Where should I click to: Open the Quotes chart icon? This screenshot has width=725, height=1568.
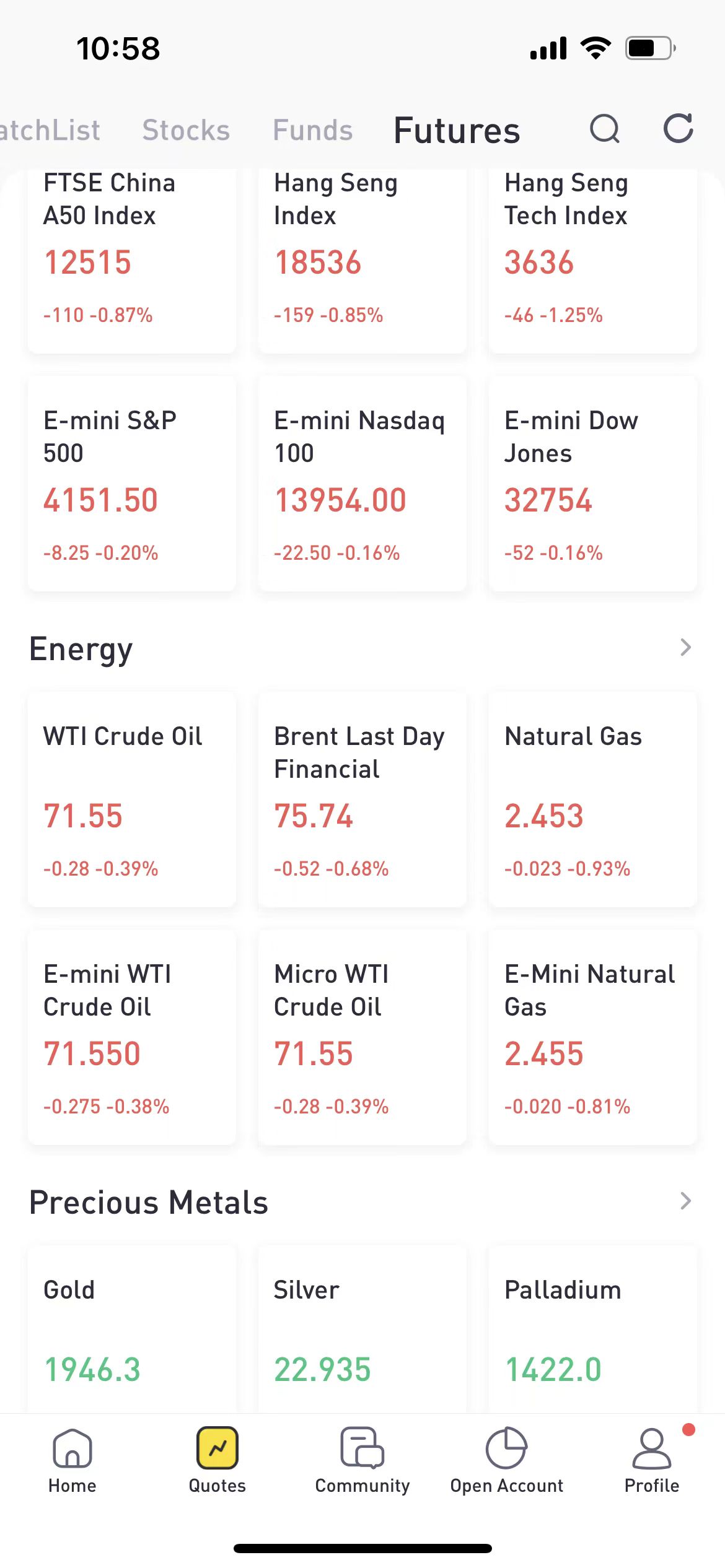coord(217,1448)
